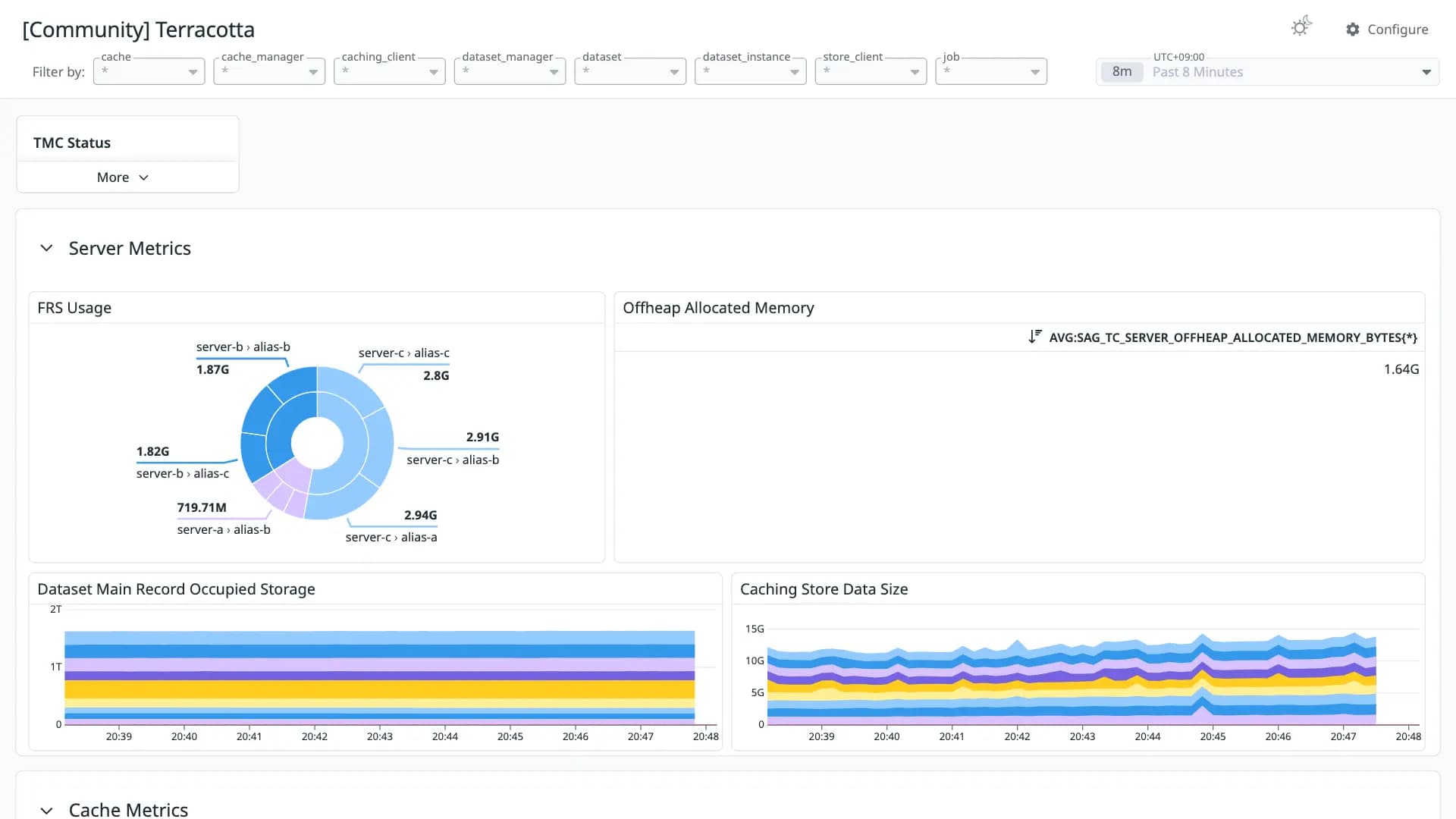Viewport: 1456px width, 819px height.
Task: Click the server-c › alias-c label
Action: point(403,353)
